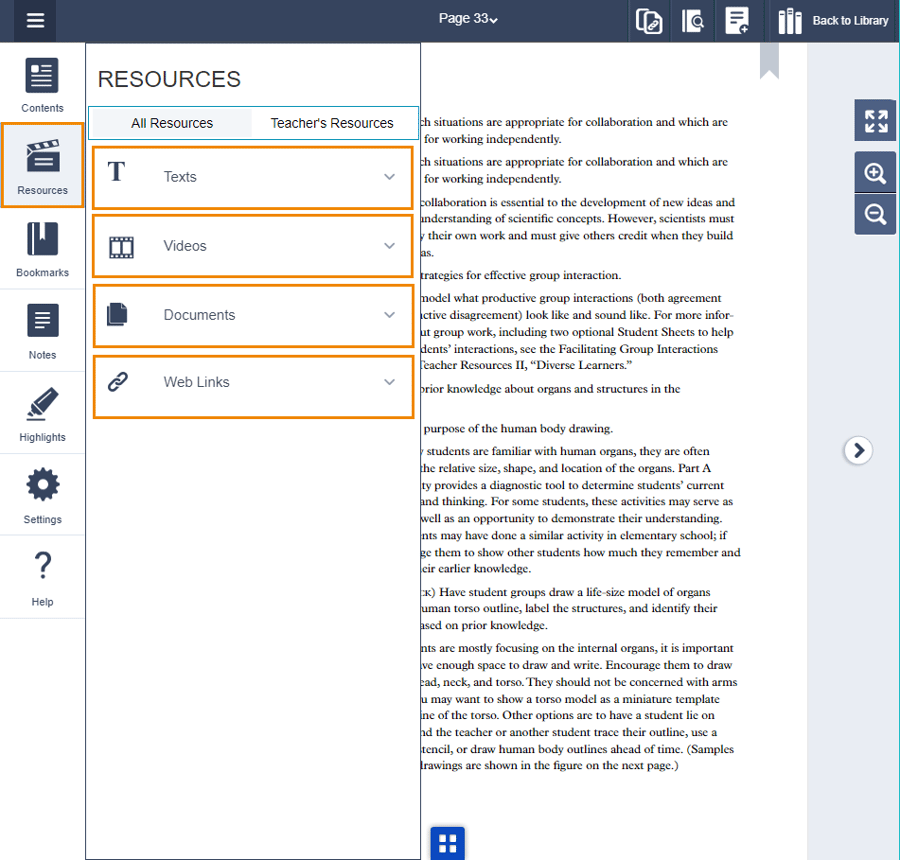This screenshot has height=860, width=900.
Task: Open the Contents panel in sidebar
Action: [x=42, y=84]
